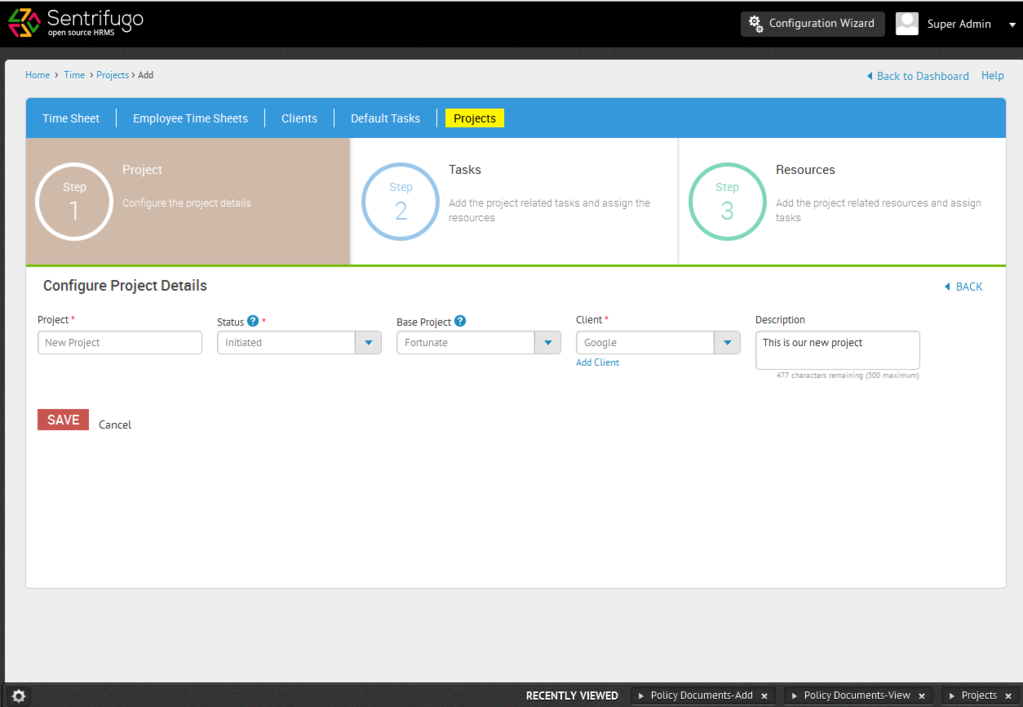Image resolution: width=1023 pixels, height=707 pixels.
Task: Click the Step 1 circle
Action: coord(74,202)
